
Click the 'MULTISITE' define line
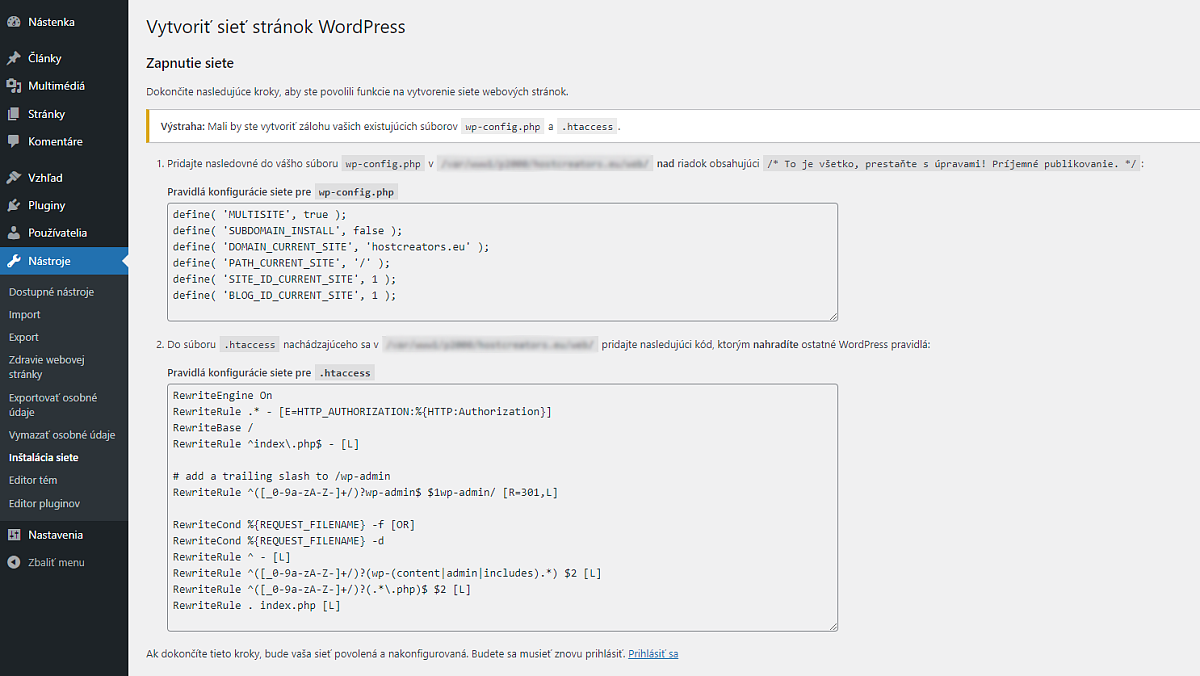point(259,214)
